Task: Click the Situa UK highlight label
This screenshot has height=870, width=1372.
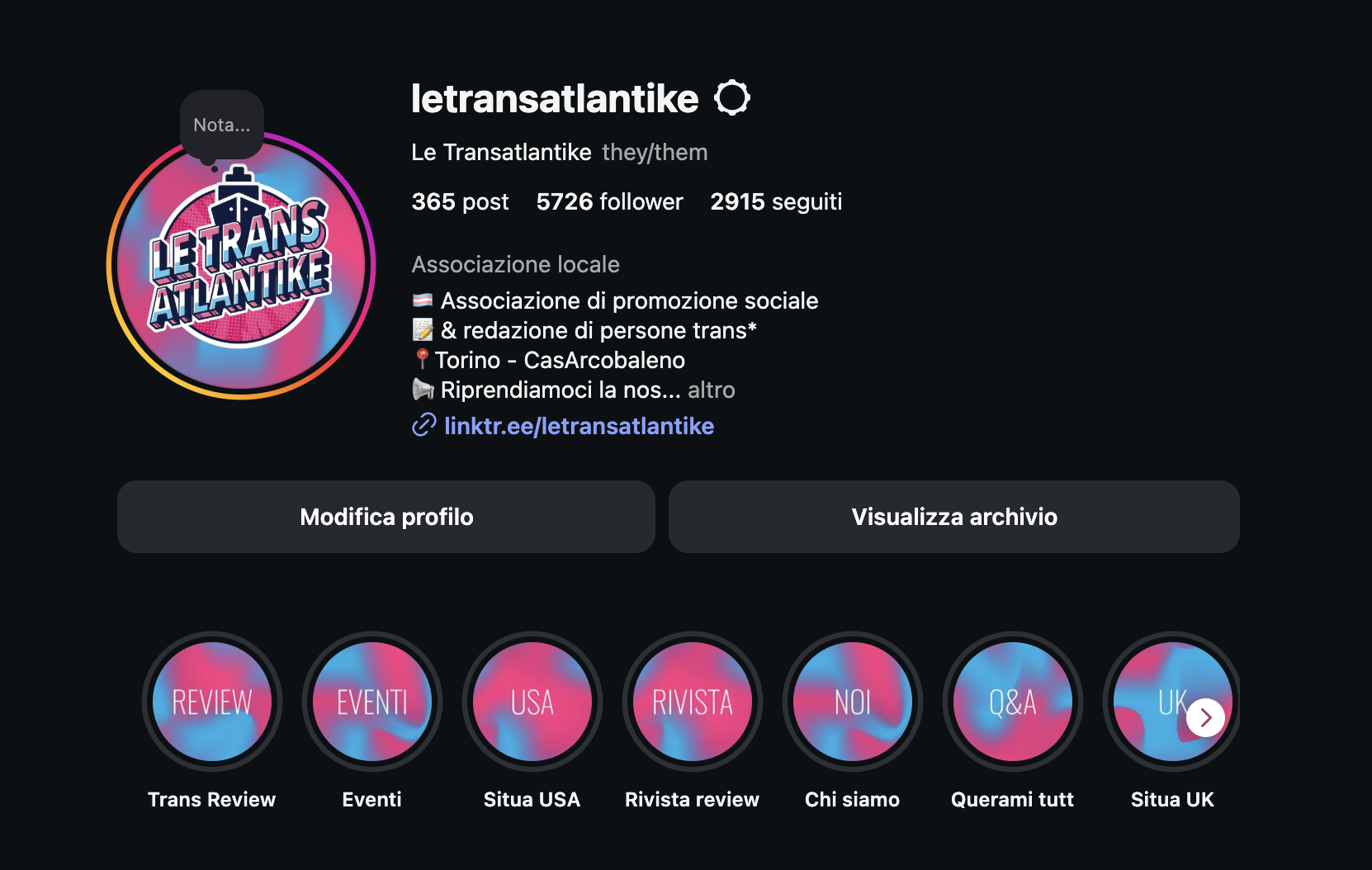Action: pyautogui.click(x=1172, y=799)
